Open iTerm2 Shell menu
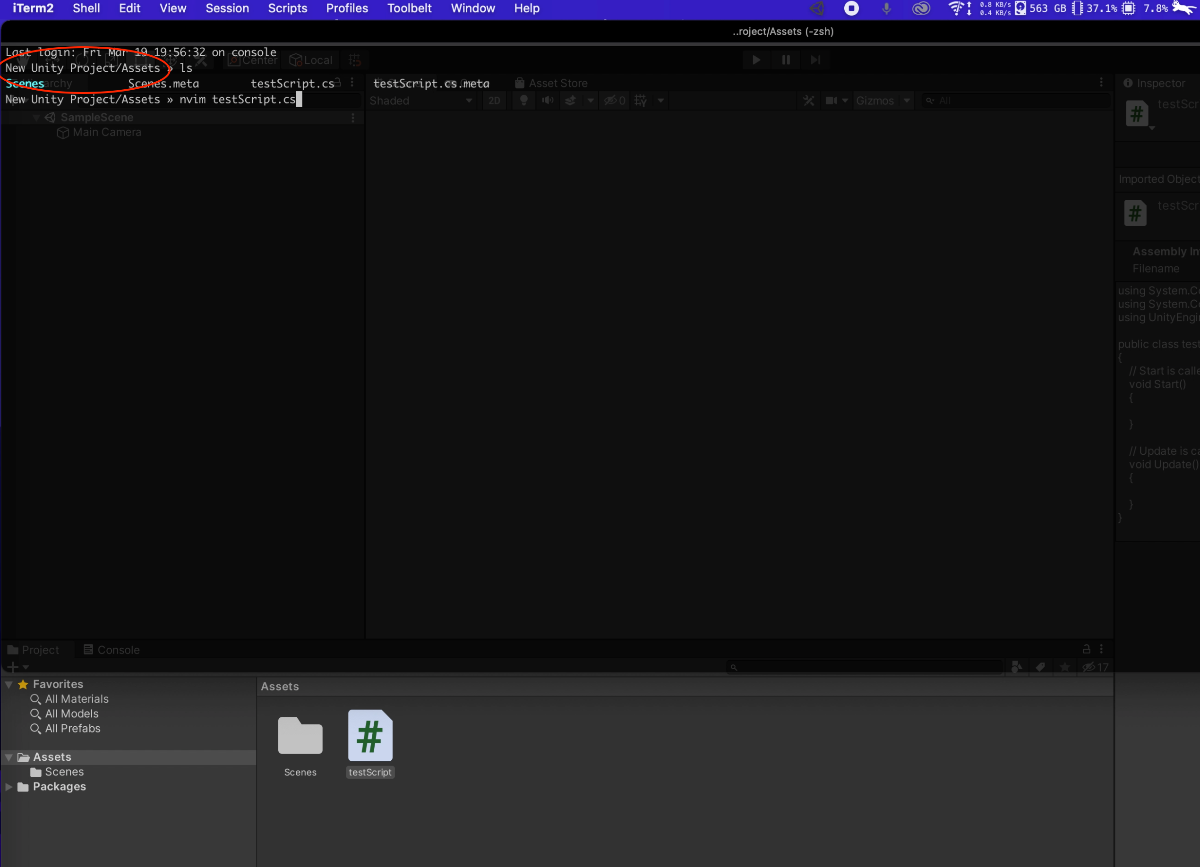1200x867 pixels. point(86,8)
